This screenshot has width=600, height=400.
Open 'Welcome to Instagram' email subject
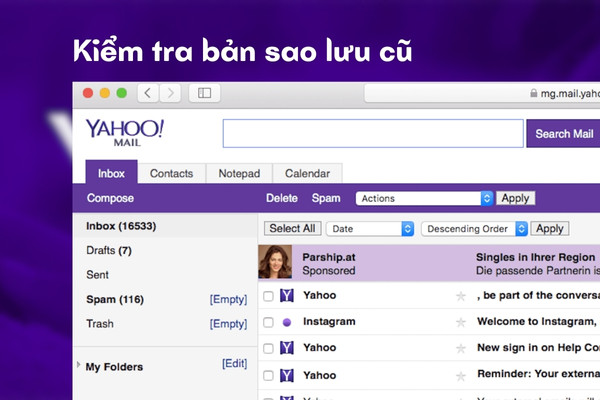536,322
